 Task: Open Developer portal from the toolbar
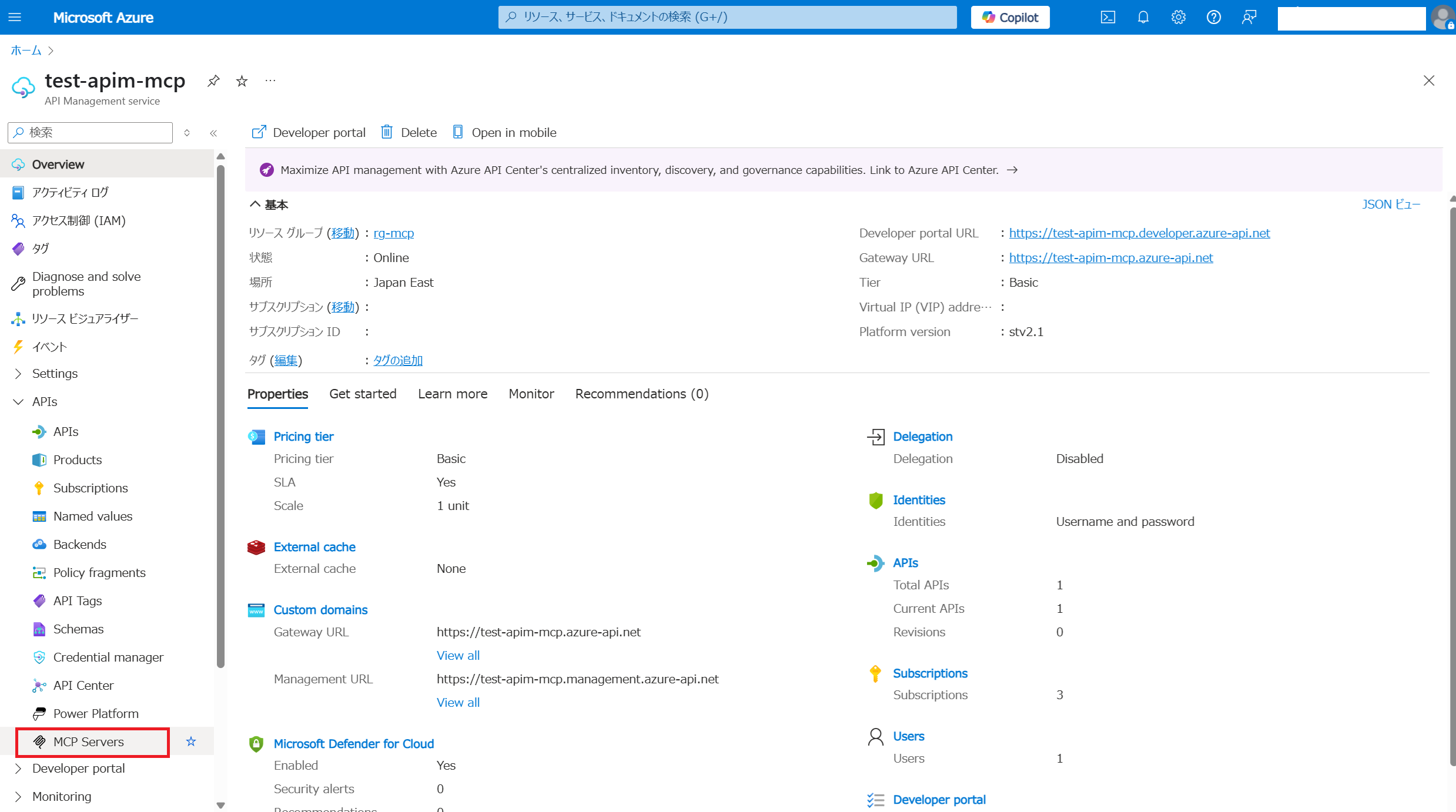click(309, 132)
